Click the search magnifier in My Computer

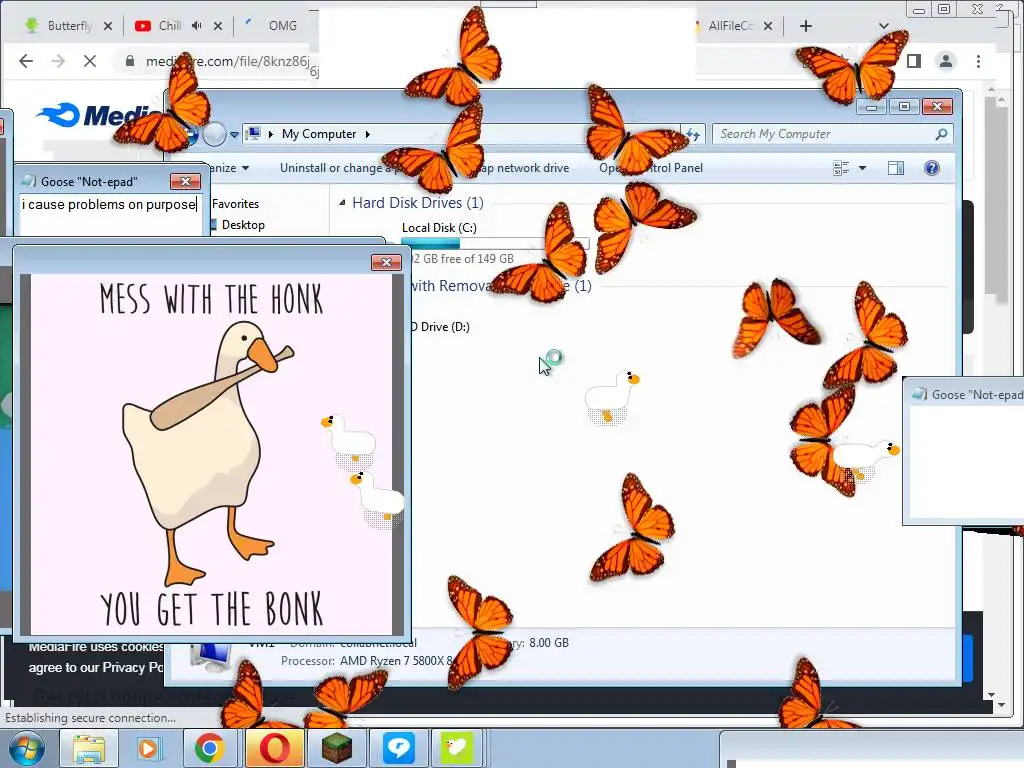pos(941,134)
